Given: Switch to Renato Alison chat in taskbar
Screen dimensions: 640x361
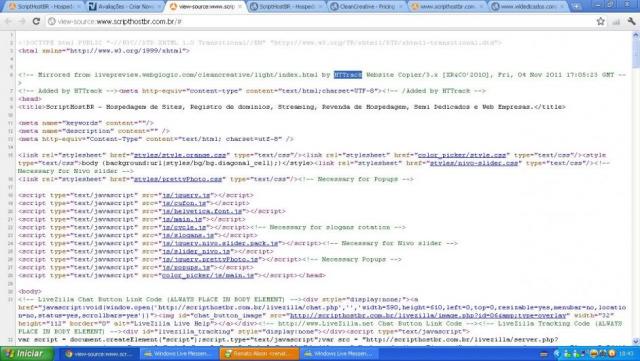Looking at the screenshot, I should (x=260, y=354).
